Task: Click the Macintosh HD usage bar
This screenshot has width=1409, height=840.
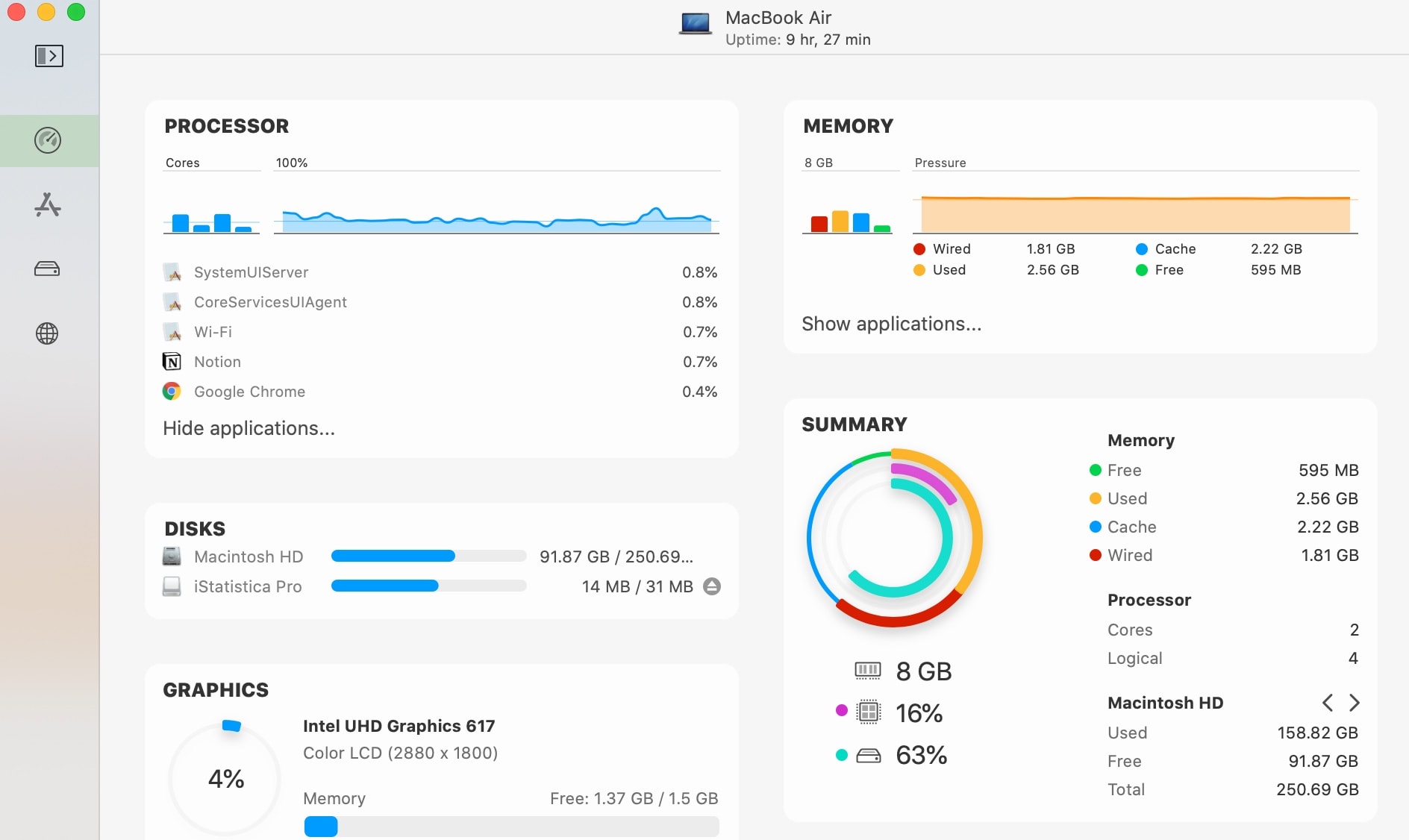Action: point(428,557)
